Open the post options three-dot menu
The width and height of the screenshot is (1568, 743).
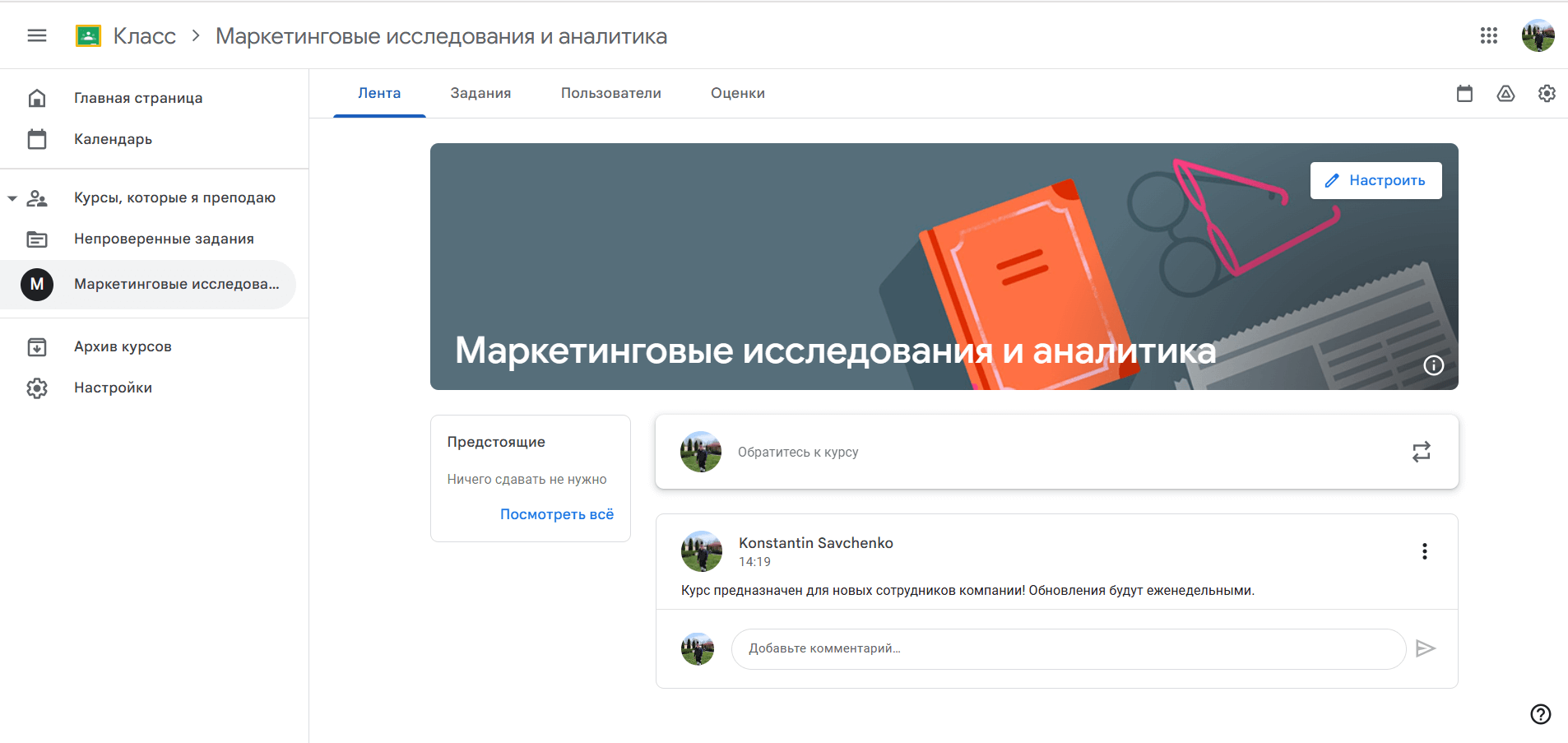click(1424, 551)
